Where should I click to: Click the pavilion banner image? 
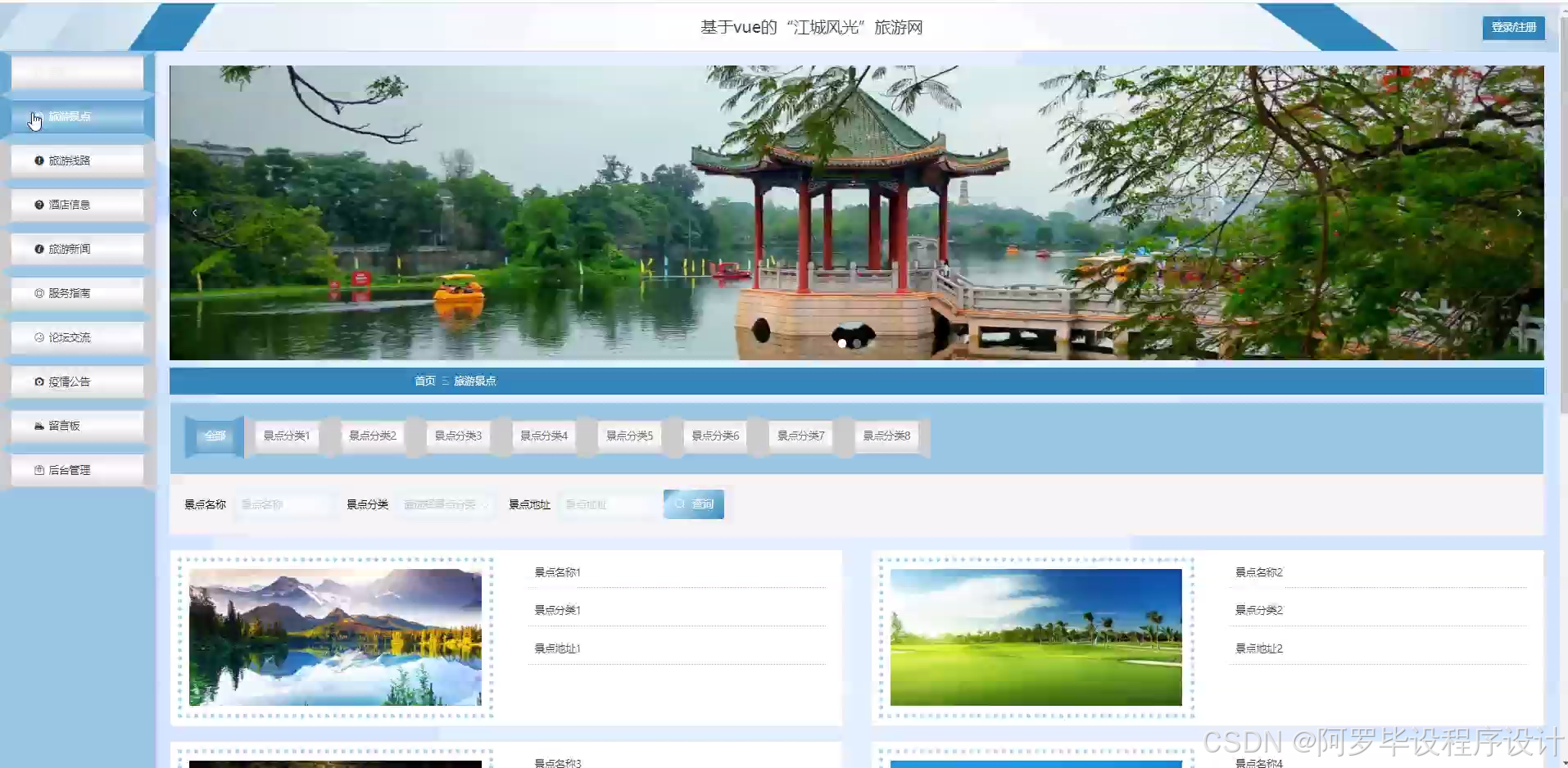[856, 213]
